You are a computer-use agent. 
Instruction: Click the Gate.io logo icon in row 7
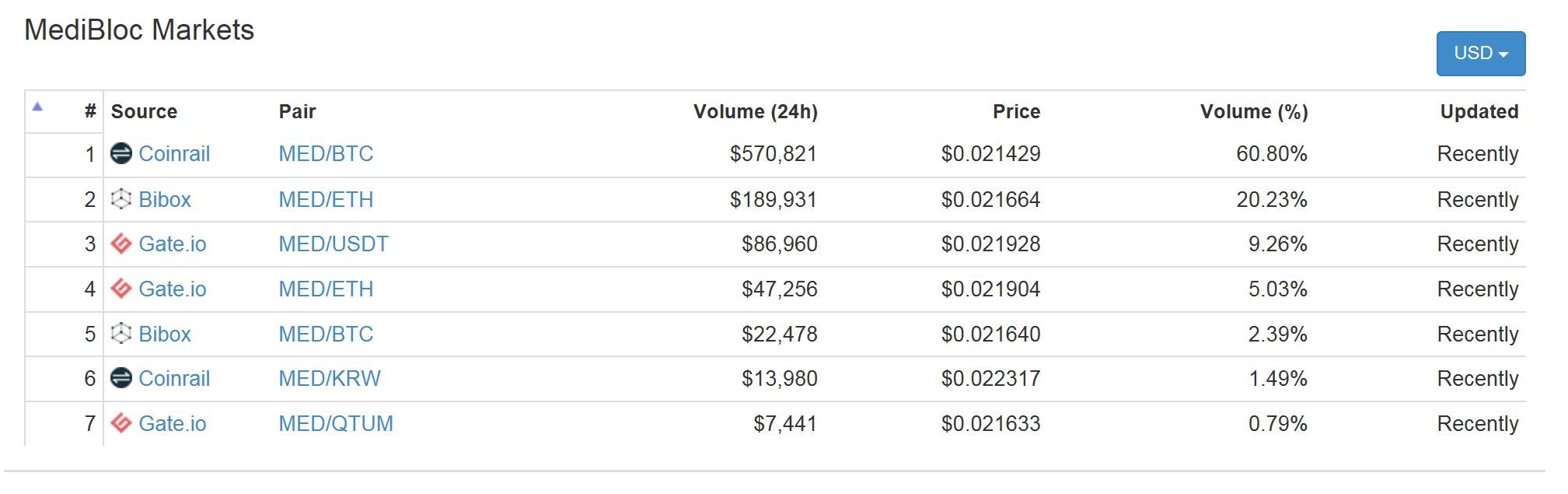pyautogui.click(x=121, y=423)
